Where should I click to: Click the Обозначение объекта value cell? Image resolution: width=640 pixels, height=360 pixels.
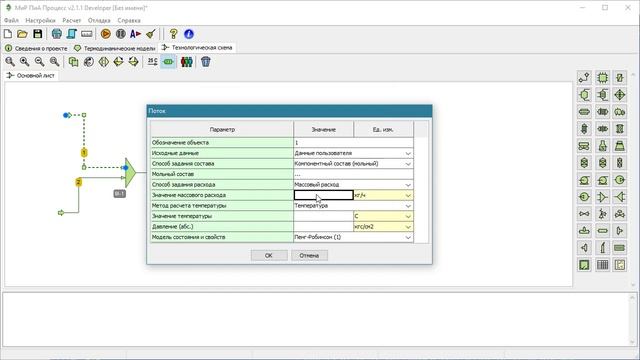[353, 142]
